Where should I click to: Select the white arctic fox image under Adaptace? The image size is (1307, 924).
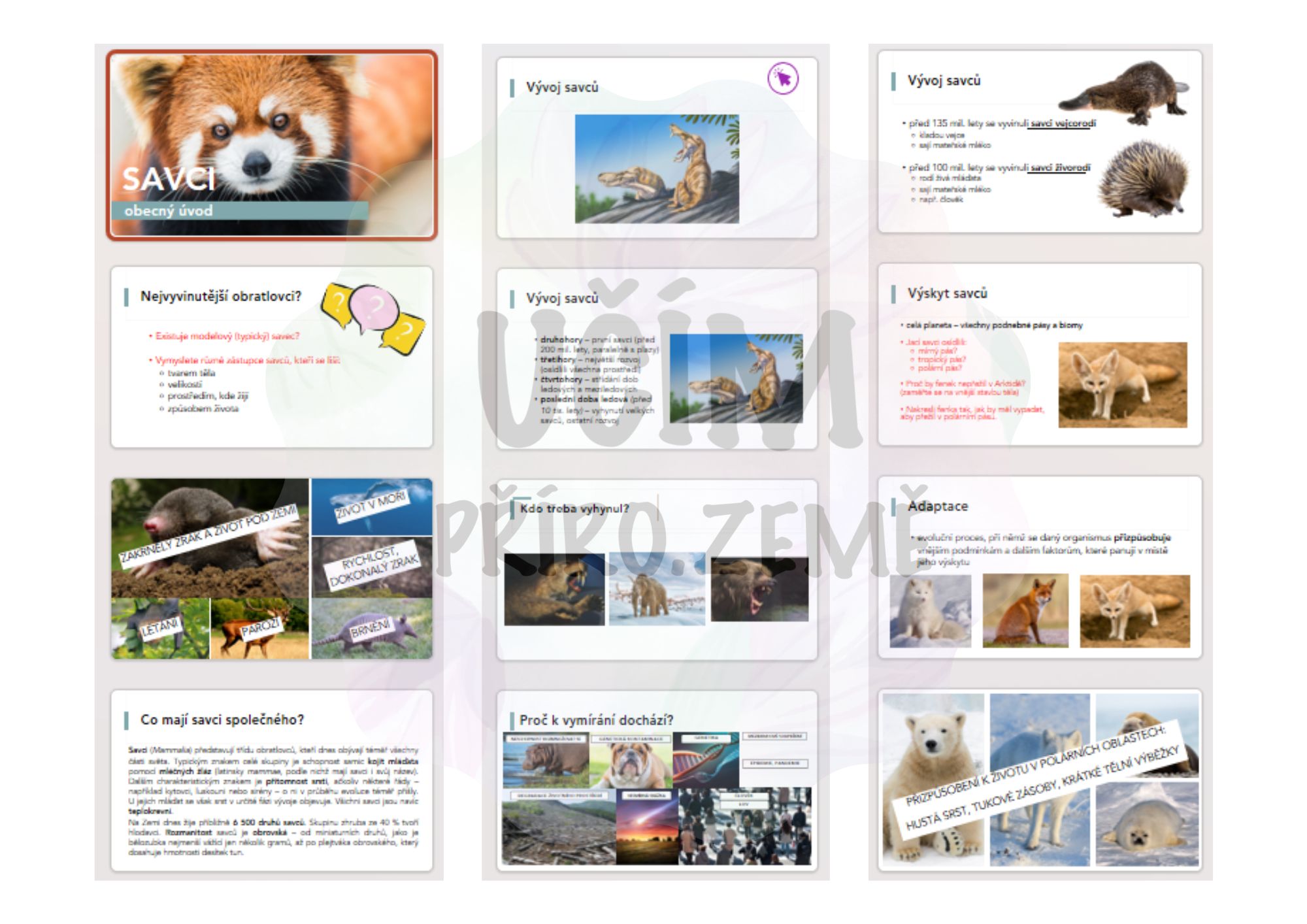pos(929,611)
